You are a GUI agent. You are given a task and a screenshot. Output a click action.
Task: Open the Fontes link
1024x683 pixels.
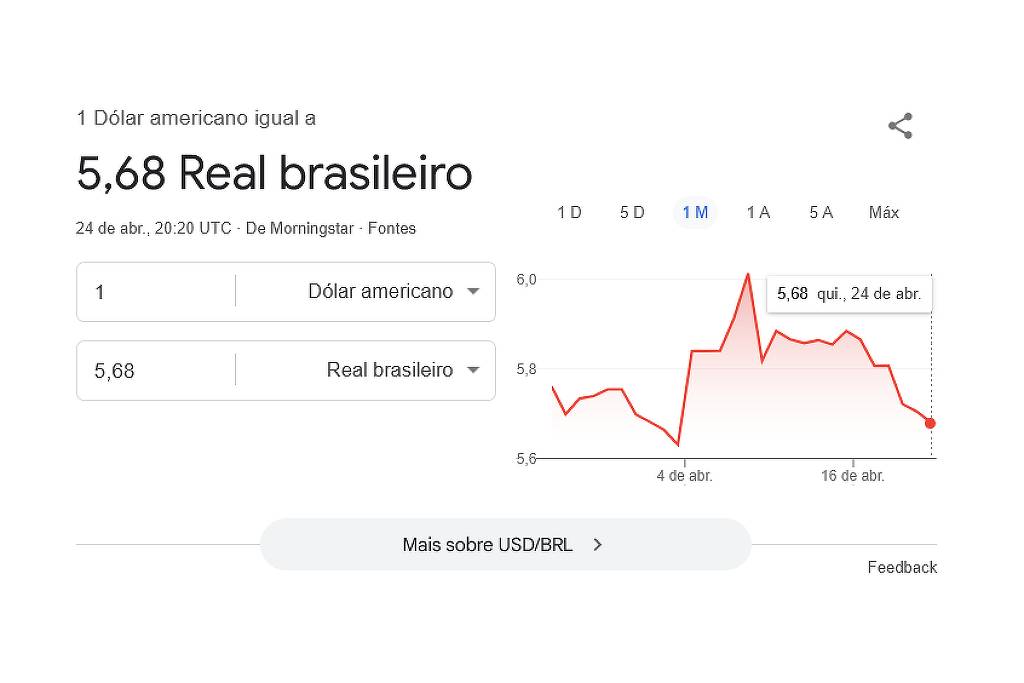(x=392, y=228)
